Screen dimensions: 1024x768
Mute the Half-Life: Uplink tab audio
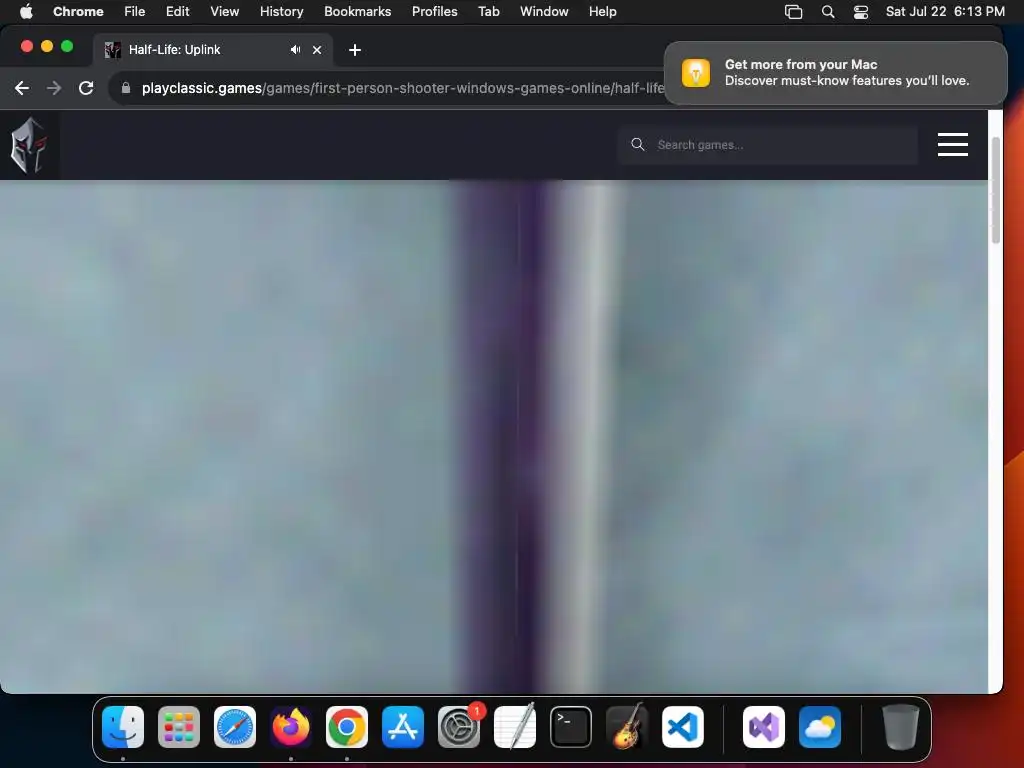[296, 50]
